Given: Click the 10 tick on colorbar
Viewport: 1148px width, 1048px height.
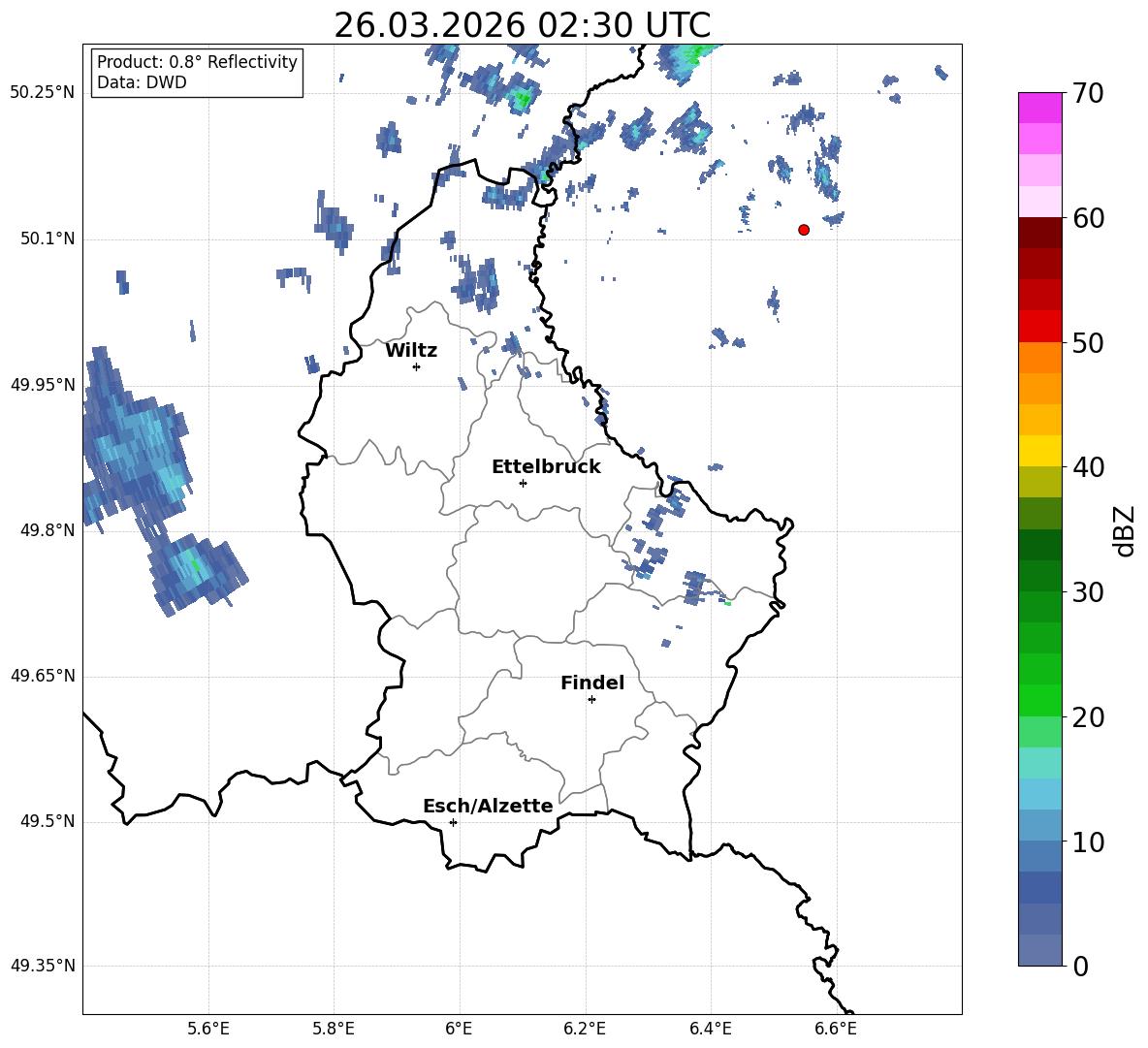Looking at the screenshot, I should pyautogui.click(x=1088, y=842).
